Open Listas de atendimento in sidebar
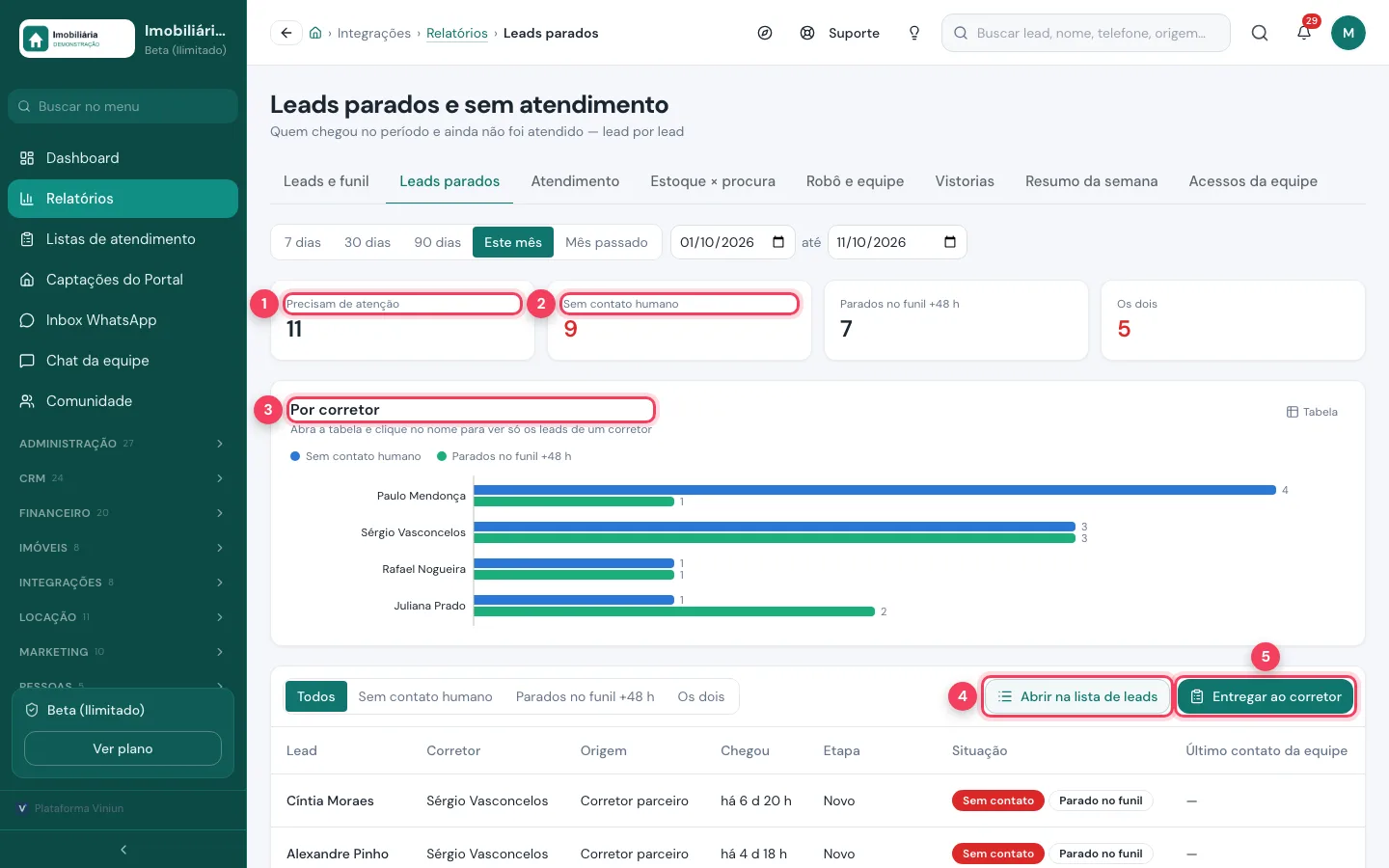The width and height of the screenshot is (1389, 868). pos(123,239)
